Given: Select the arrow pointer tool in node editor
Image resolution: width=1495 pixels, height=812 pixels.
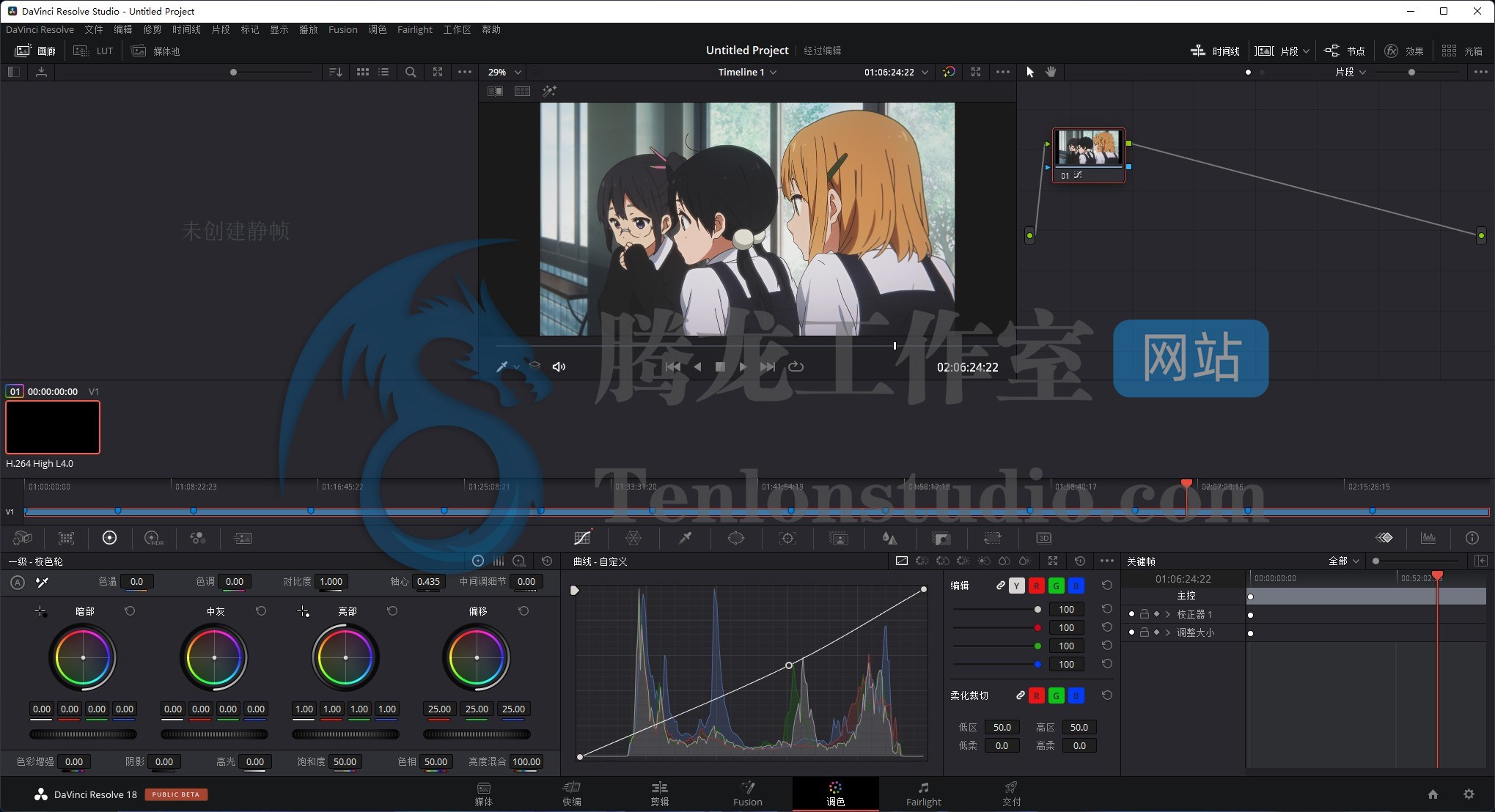Looking at the screenshot, I should pos(1029,72).
